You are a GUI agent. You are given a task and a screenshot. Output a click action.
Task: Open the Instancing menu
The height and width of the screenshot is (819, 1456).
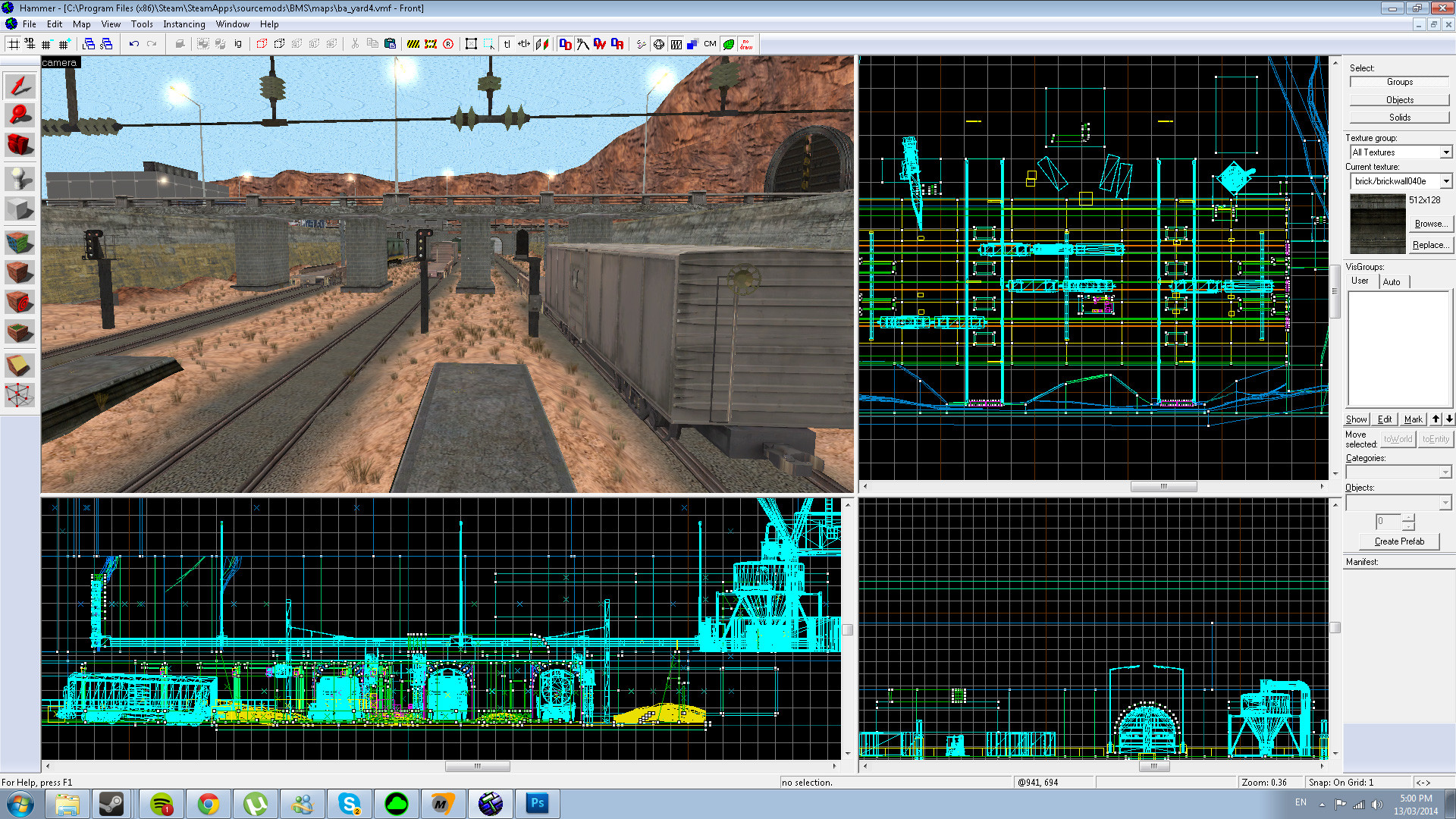coord(184,24)
